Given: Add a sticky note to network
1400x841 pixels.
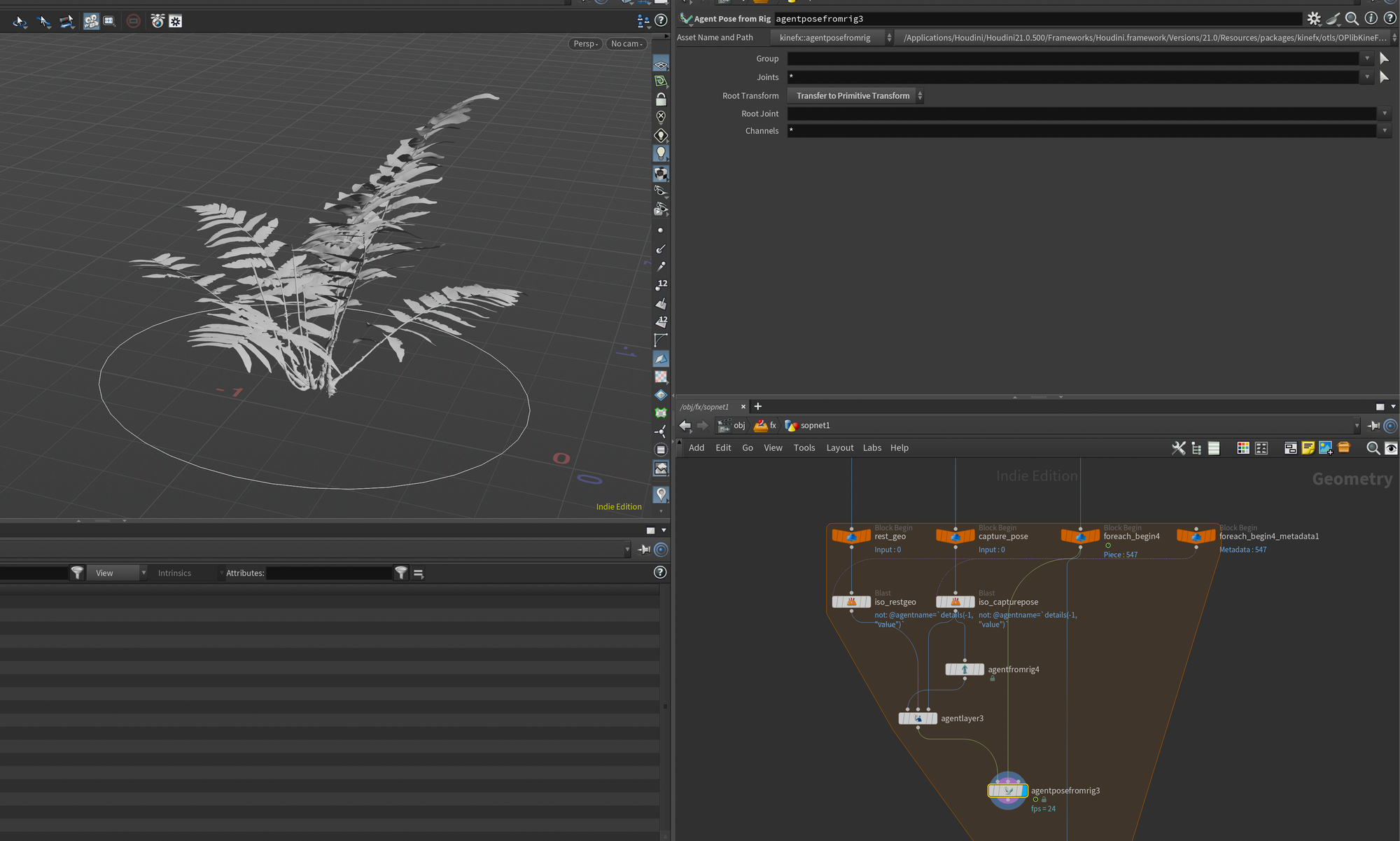Looking at the screenshot, I should coord(1308,448).
